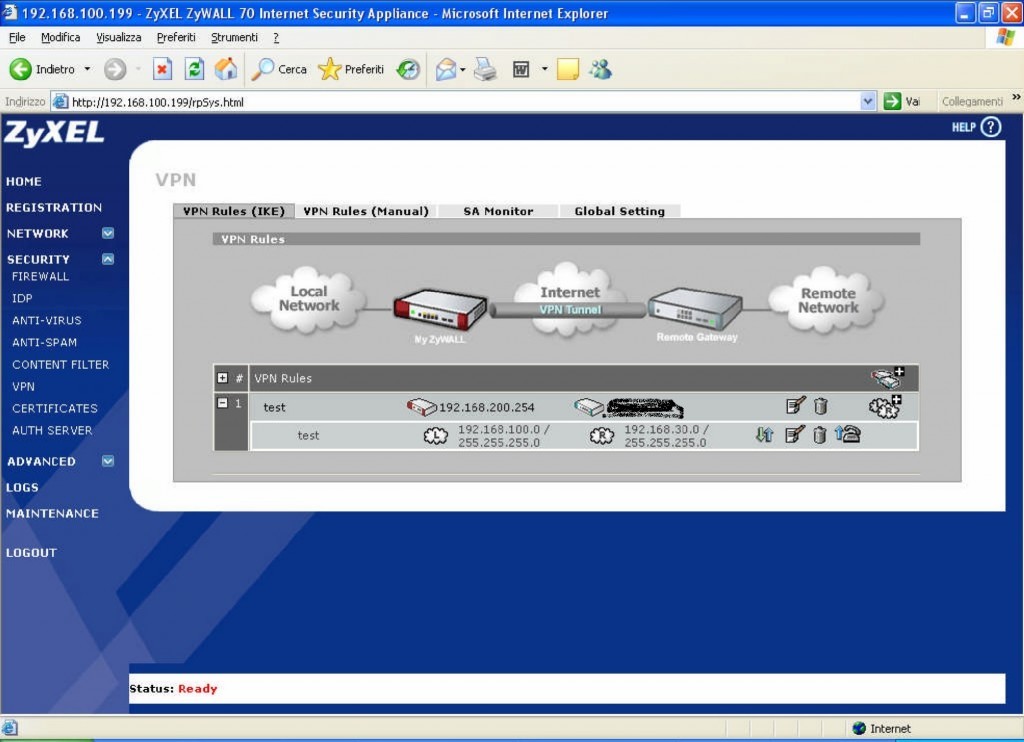Click the Edit with Word toolbar icon
Screen dimensions: 1024x742
[x=520, y=69]
